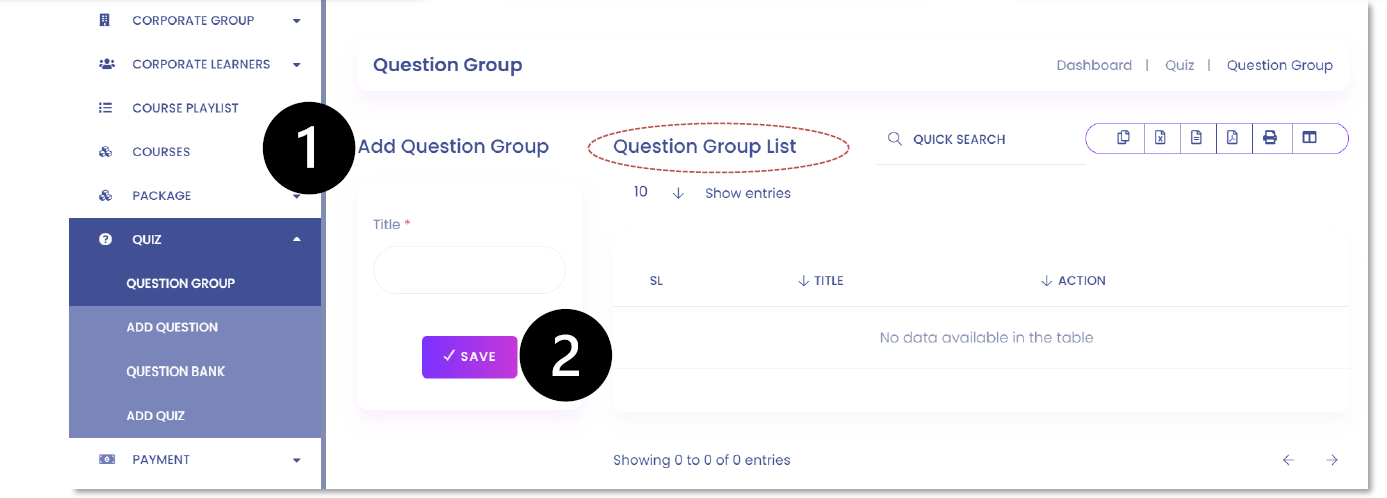
Task: Click the Save button
Action: coord(470,357)
